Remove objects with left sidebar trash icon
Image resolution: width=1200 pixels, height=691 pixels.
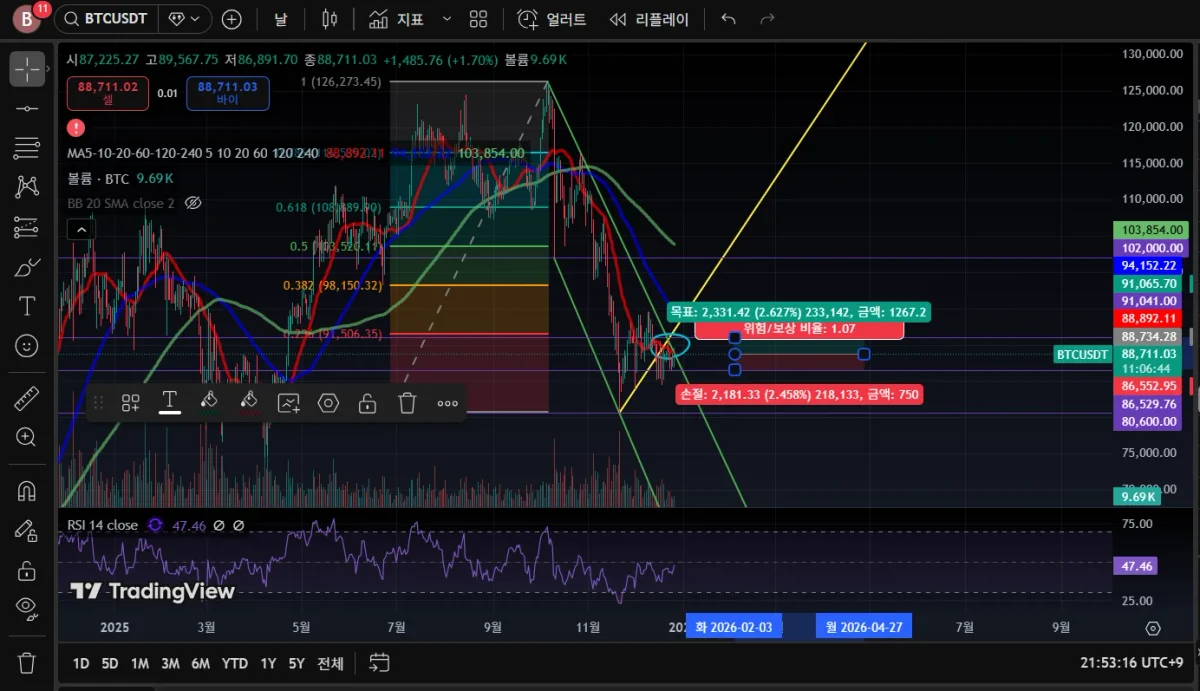click(27, 662)
